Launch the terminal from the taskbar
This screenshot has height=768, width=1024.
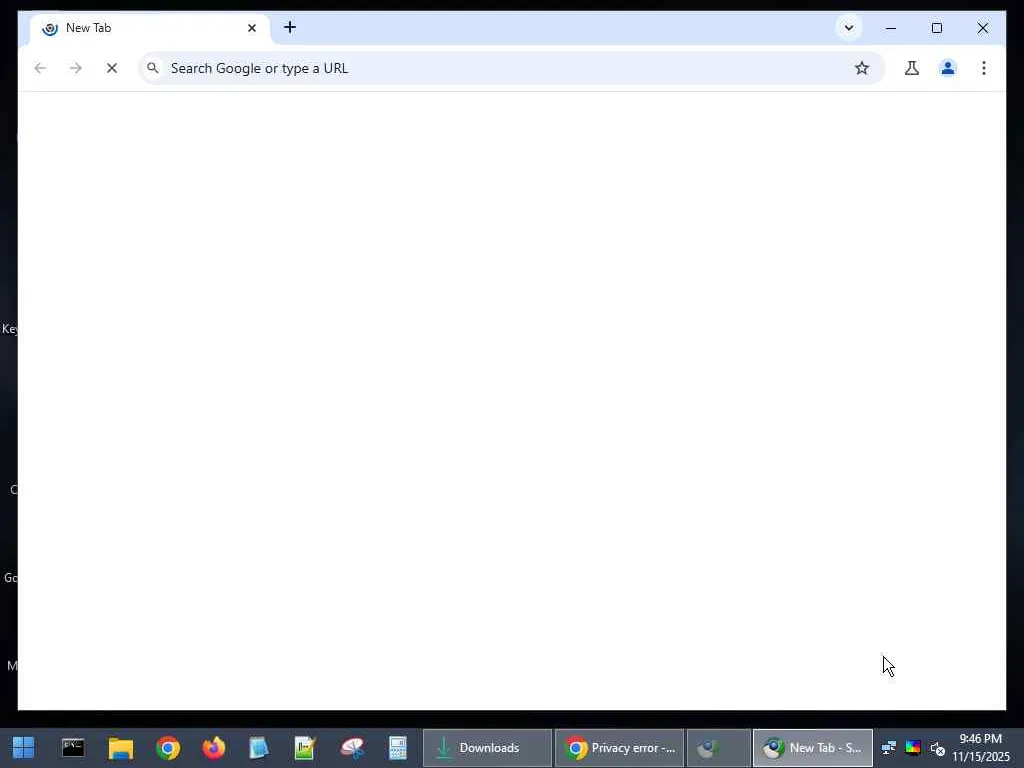pyautogui.click(x=73, y=748)
